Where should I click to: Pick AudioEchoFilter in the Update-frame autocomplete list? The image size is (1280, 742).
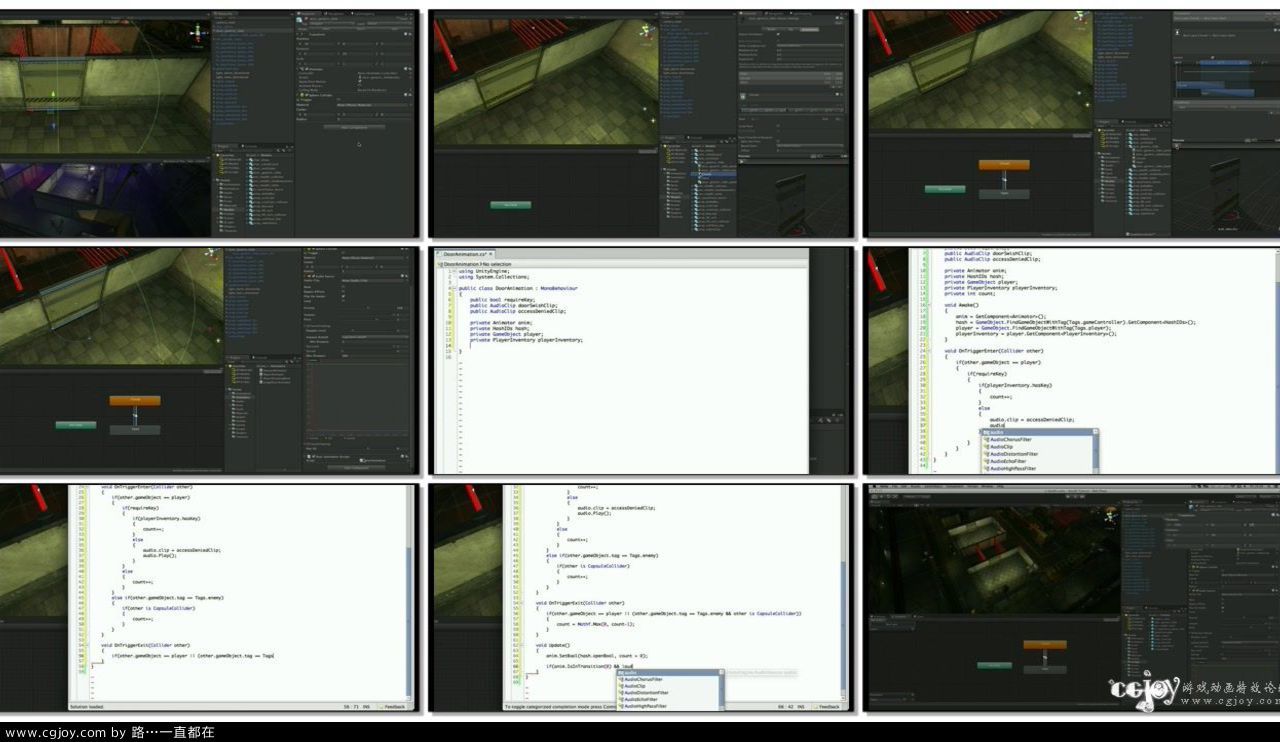(x=642, y=699)
